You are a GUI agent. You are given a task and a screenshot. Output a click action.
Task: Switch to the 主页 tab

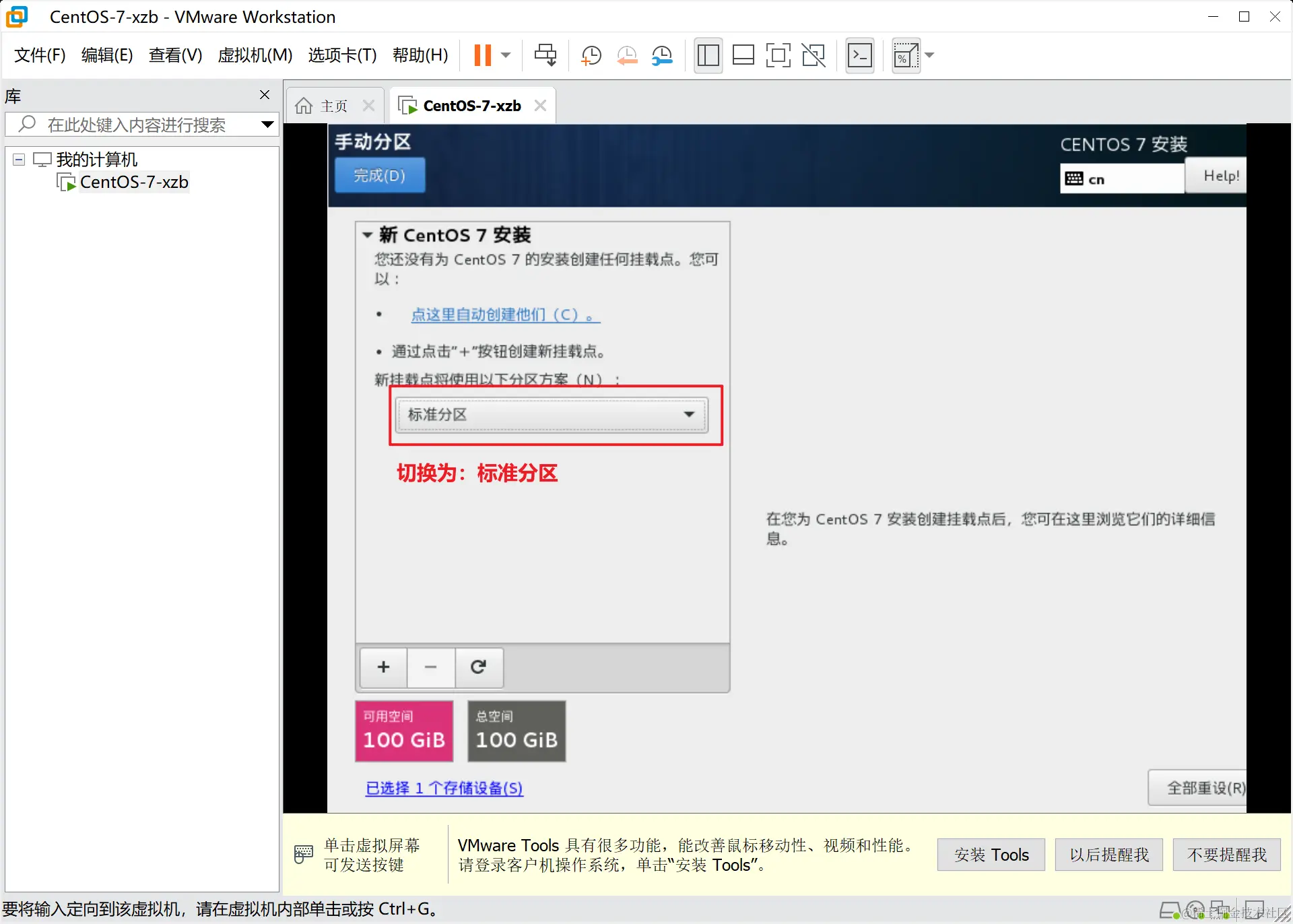coord(334,106)
